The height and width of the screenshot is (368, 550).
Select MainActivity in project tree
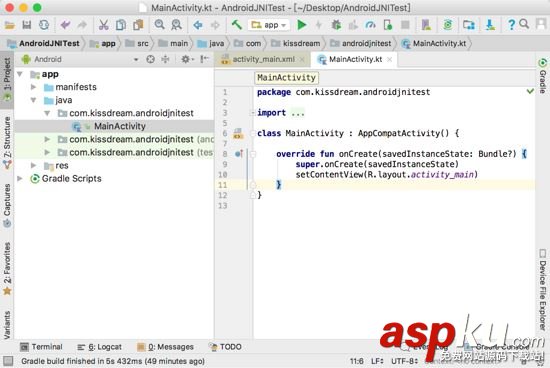click(x=114, y=126)
